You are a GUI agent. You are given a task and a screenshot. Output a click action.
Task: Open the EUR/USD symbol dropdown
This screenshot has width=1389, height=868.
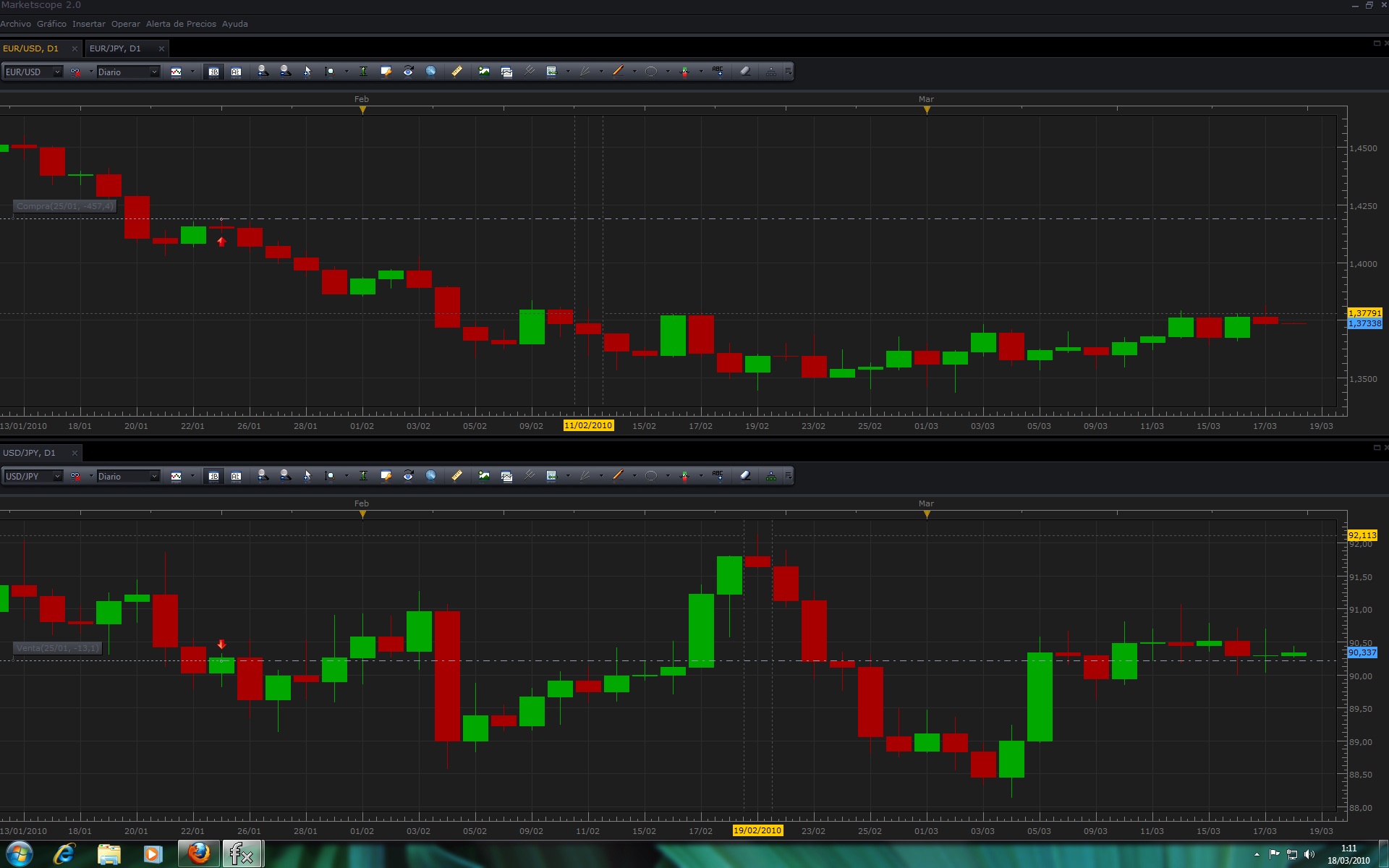tap(57, 72)
